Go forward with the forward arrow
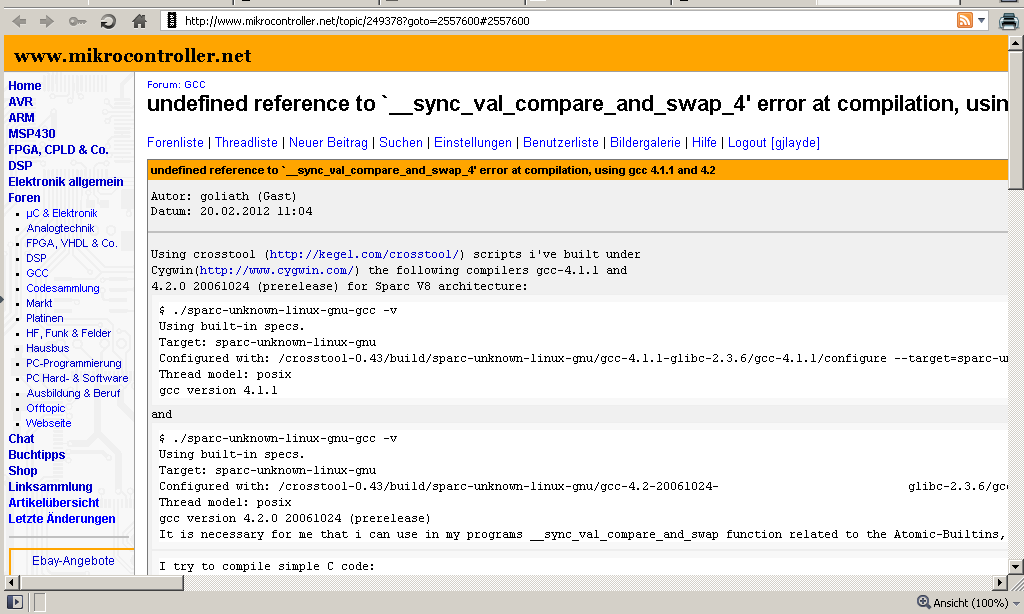The width and height of the screenshot is (1024, 614). [x=46, y=22]
